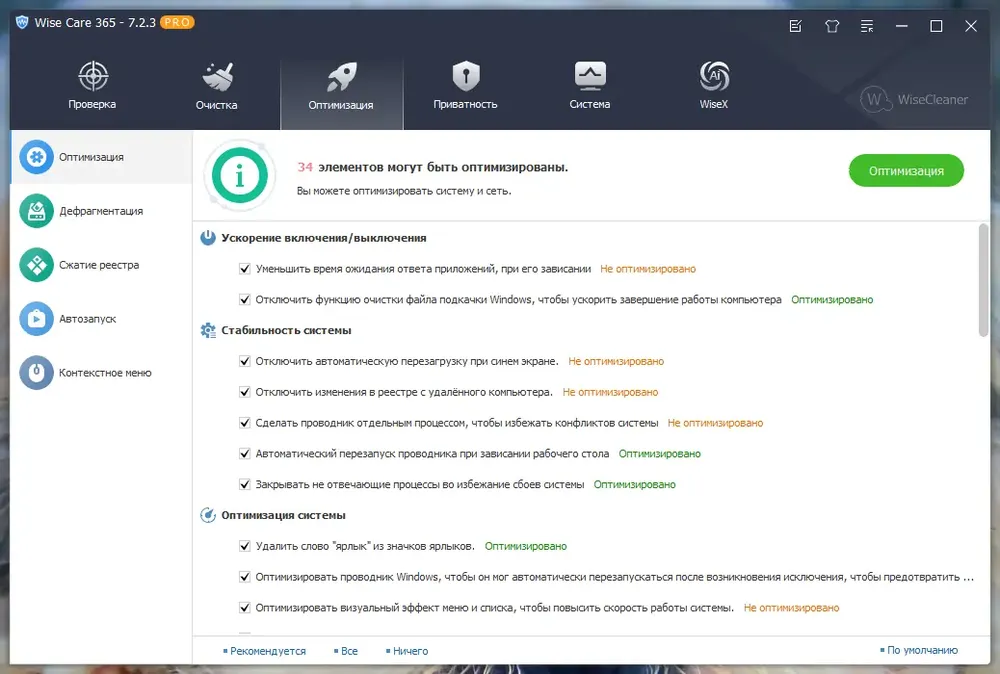The image size is (1000, 674).
Task: Toggle Оптимизировать проводник Windows checkbox
Action: [x=244, y=577]
